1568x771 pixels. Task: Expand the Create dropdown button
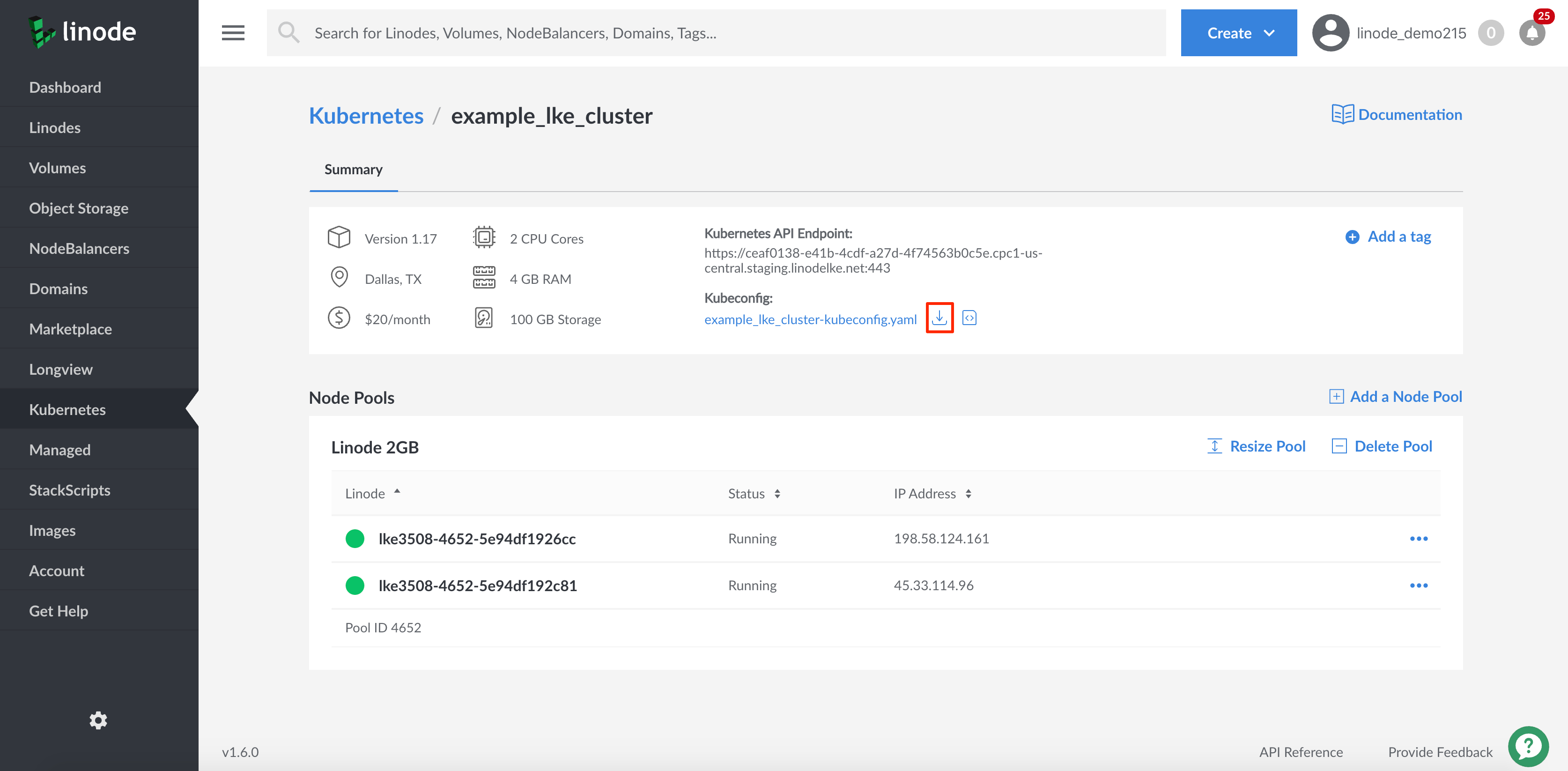(1238, 33)
